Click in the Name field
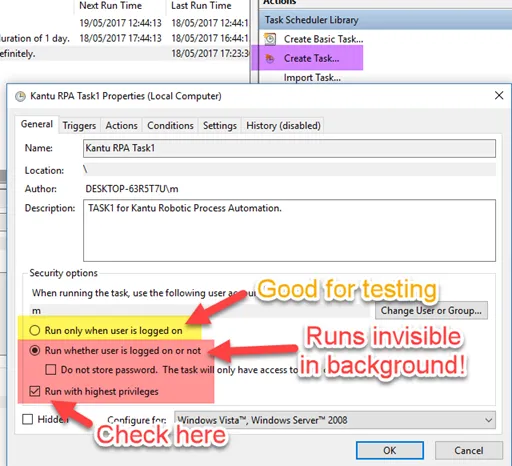This screenshot has width=512, height=466. 289,148
